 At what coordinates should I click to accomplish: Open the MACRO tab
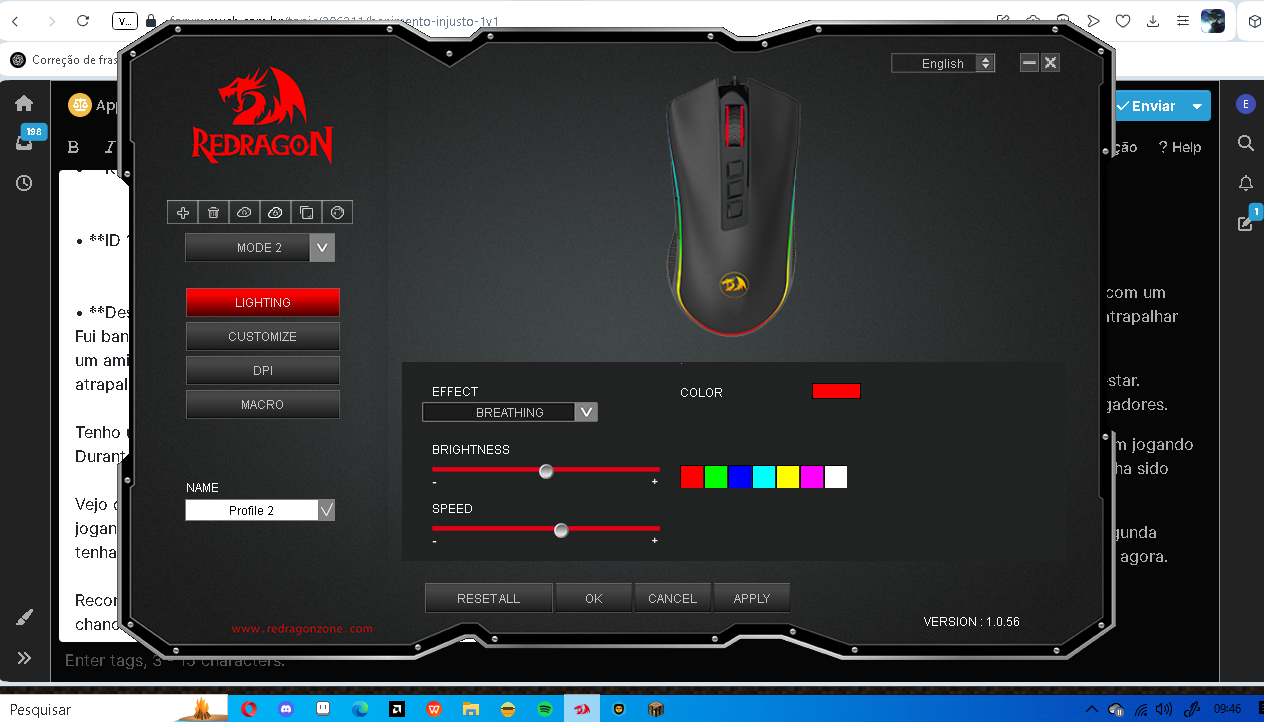(x=263, y=404)
